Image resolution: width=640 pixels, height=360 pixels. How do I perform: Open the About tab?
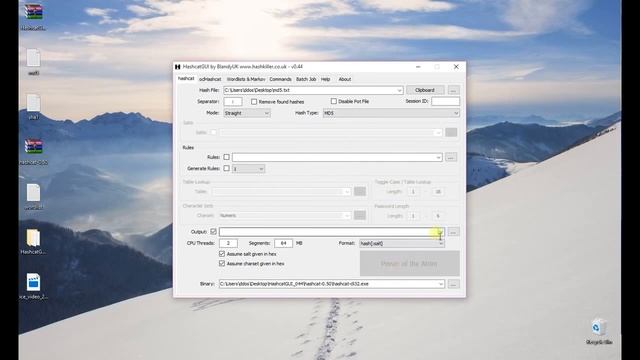tap(344, 79)
